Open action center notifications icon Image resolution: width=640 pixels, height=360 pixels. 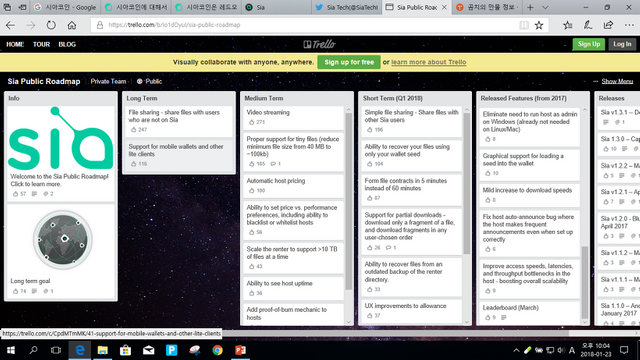tap(624, 350)
